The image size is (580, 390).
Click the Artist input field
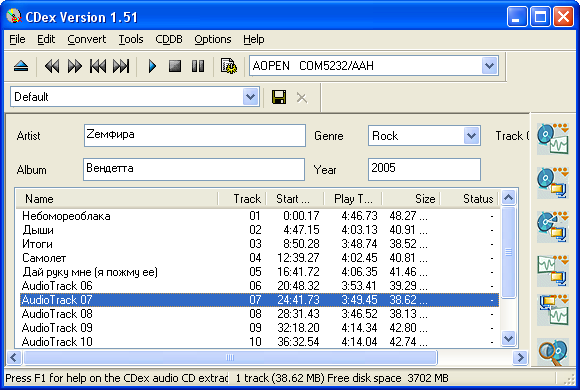point(195,135)
